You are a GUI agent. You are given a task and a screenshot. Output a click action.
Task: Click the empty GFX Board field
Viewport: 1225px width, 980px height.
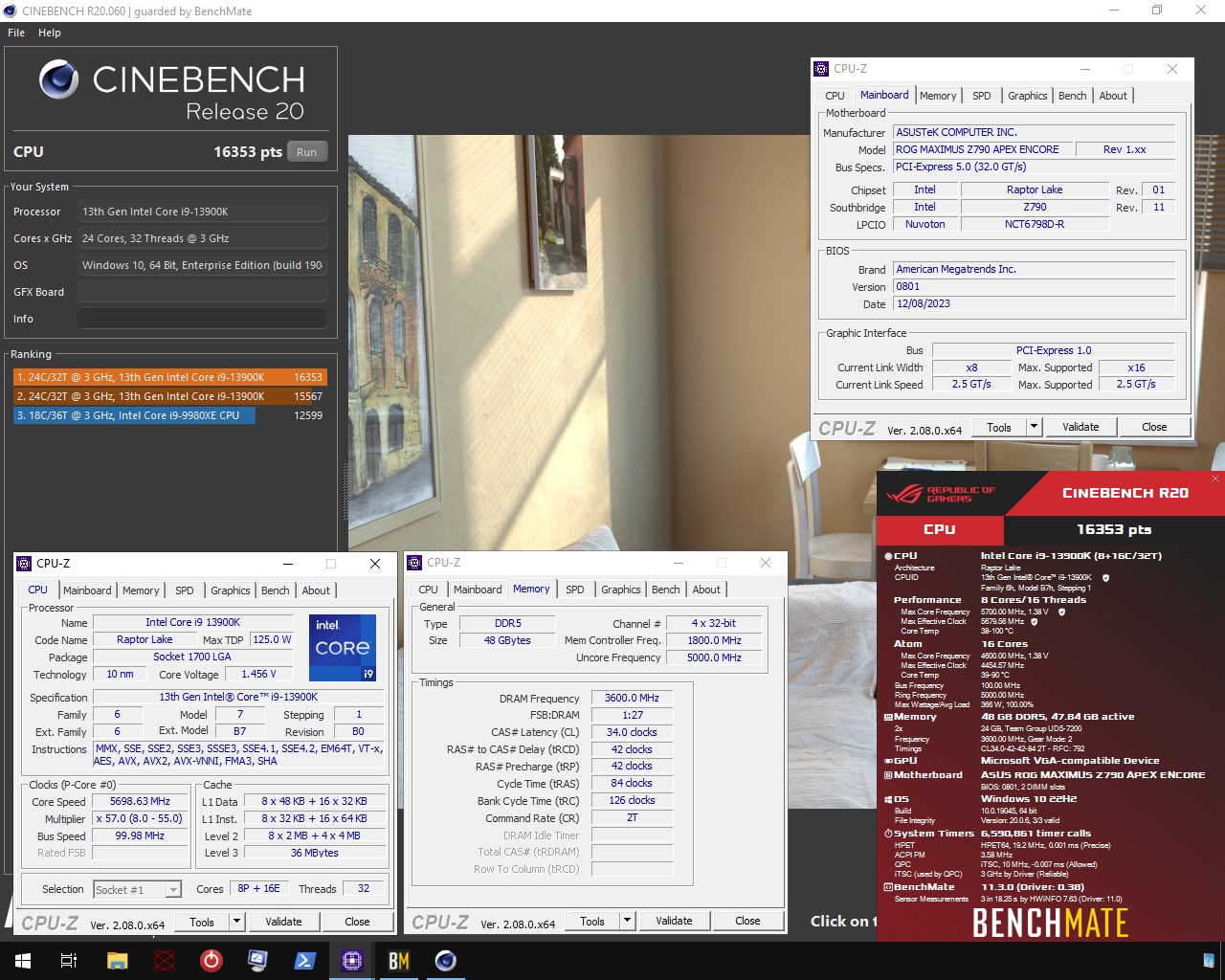pos(202,292)
